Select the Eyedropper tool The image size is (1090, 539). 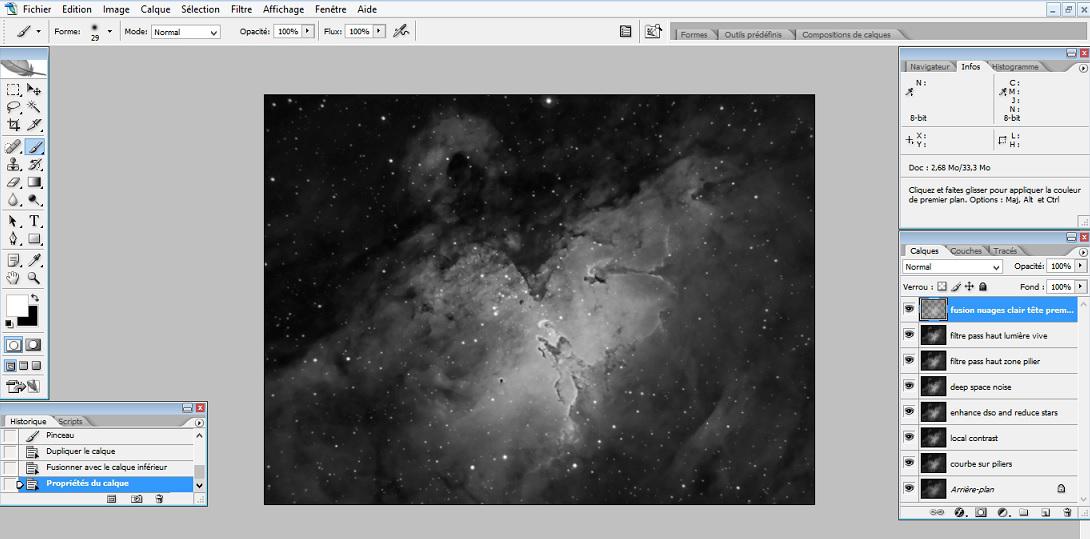point(34,261)
